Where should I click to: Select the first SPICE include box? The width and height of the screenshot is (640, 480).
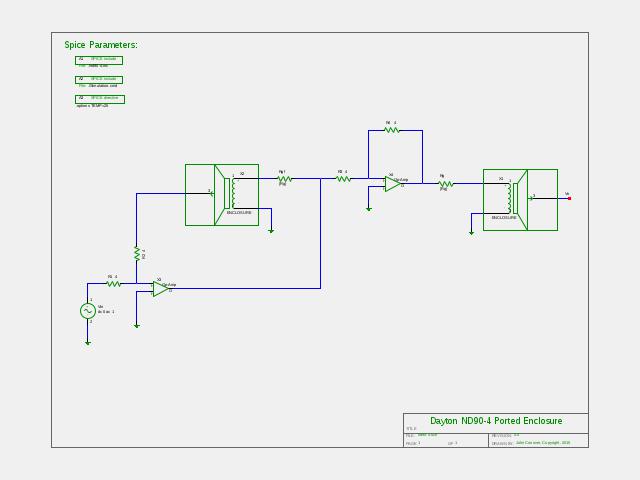coord(99,60)
